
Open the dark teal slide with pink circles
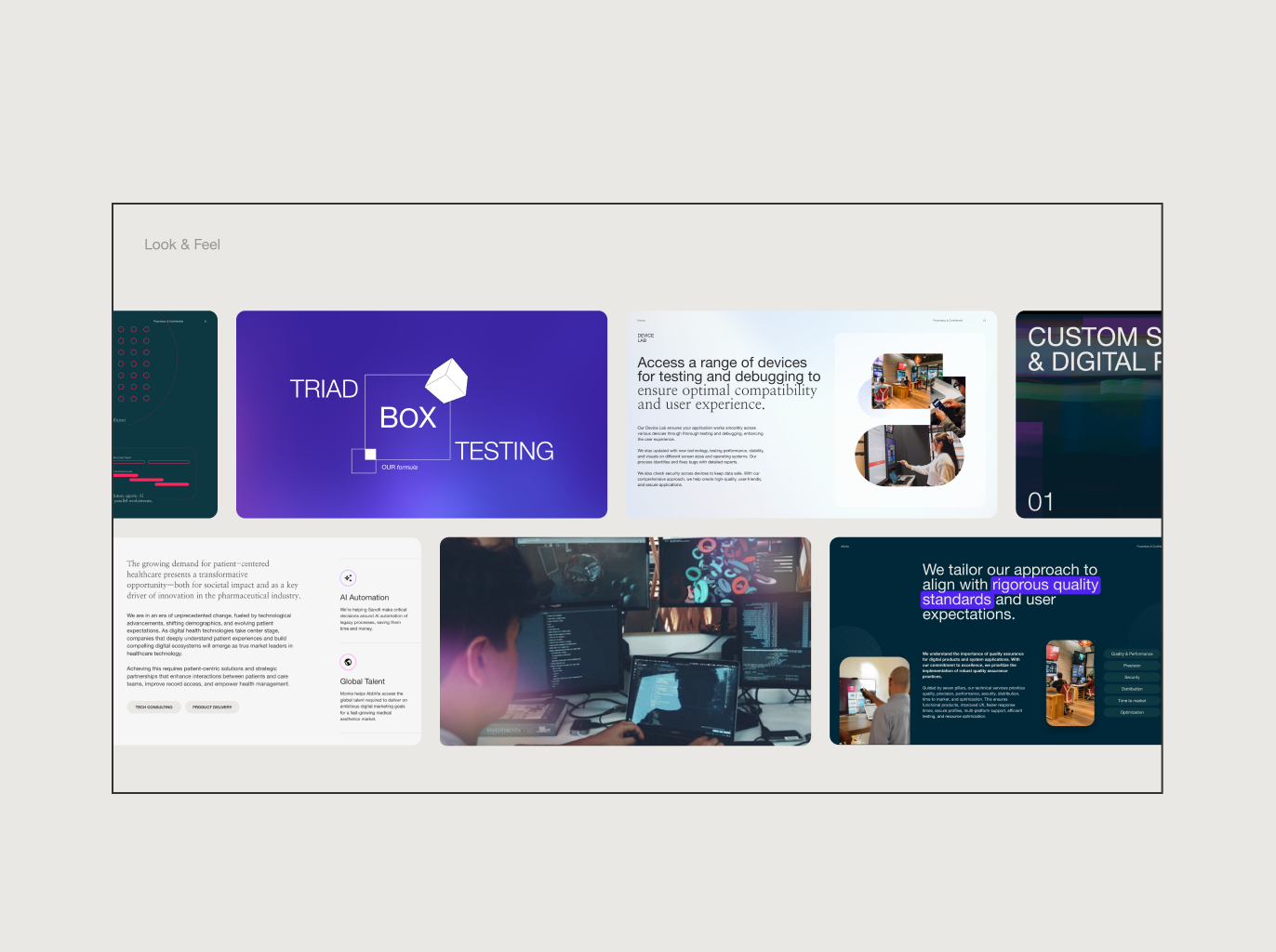point(166,415)
